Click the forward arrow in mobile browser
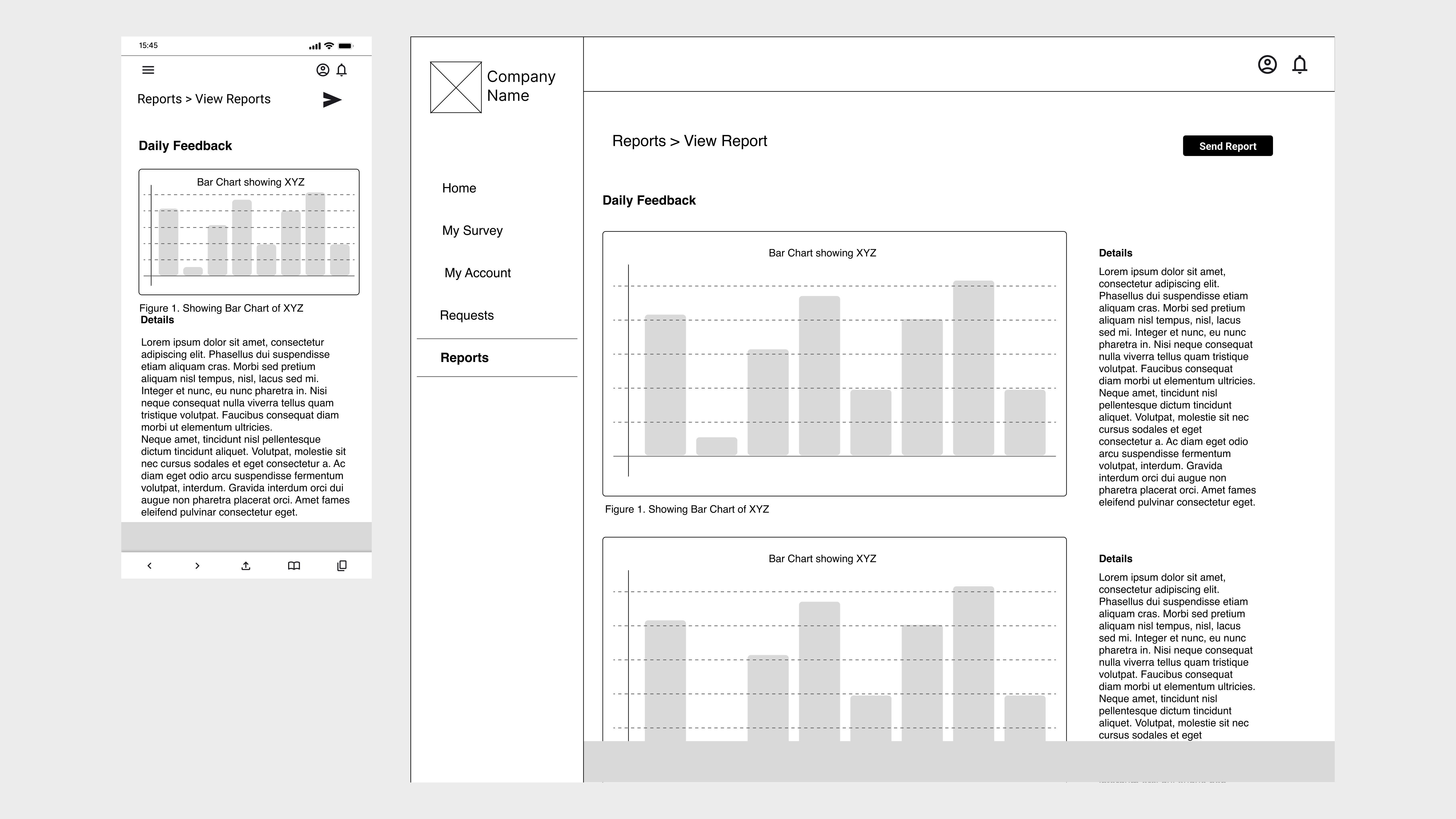 pos(197,565)
